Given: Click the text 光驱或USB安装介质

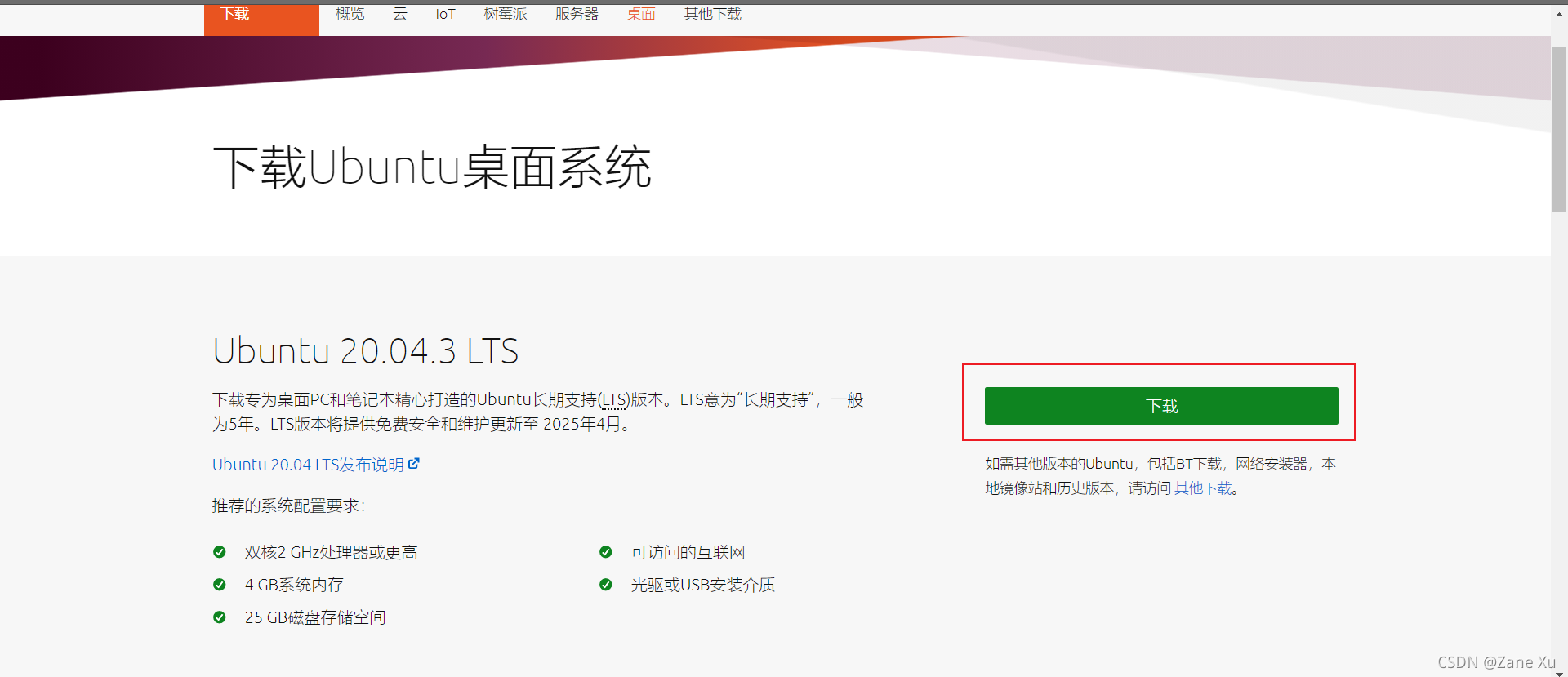Looking at the screenshot, I should (x=703, y=586).
